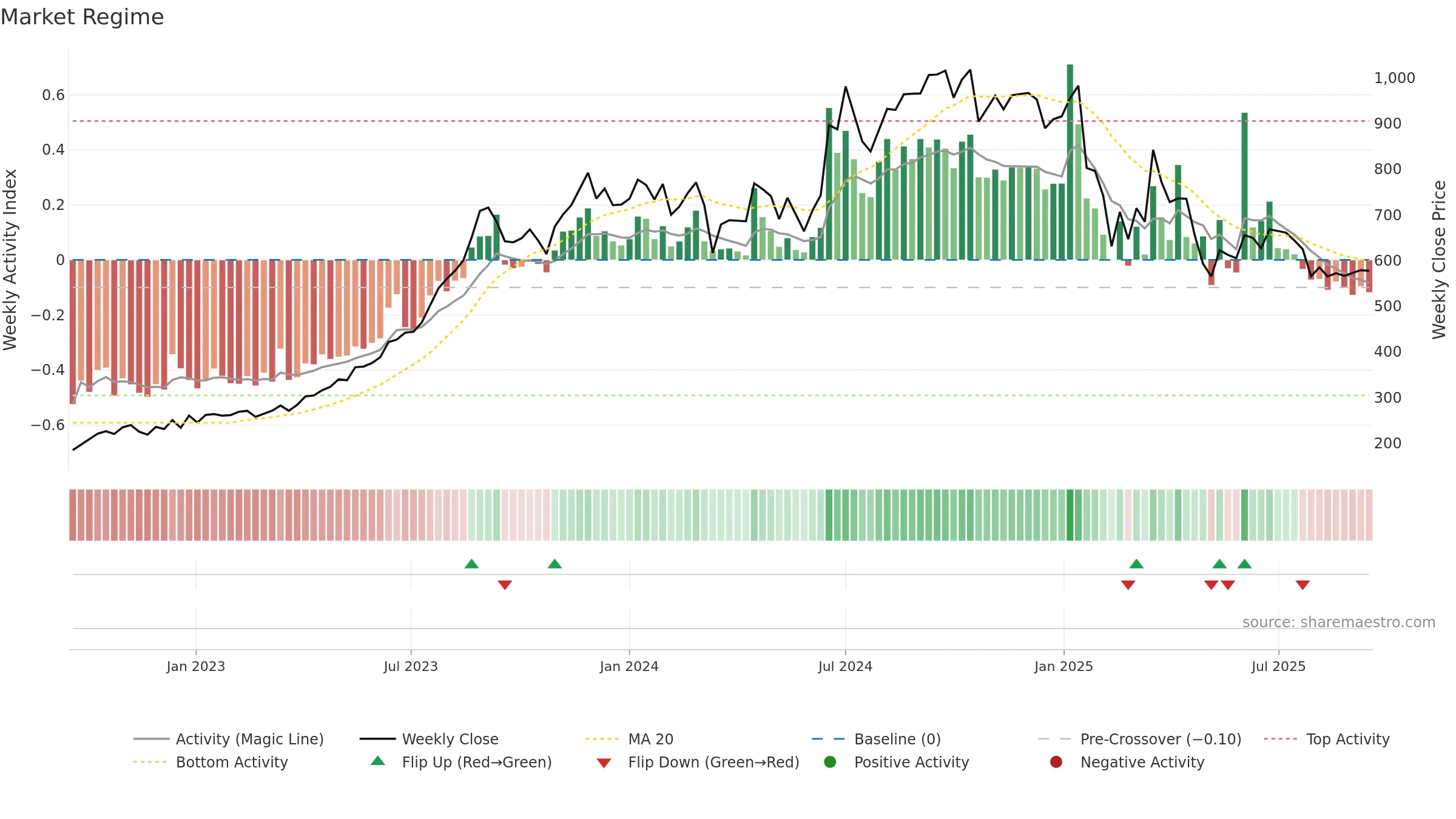1456x819 pixels.
Task: Toggle the Top Activity legend entry
Action: point(1327,739)
